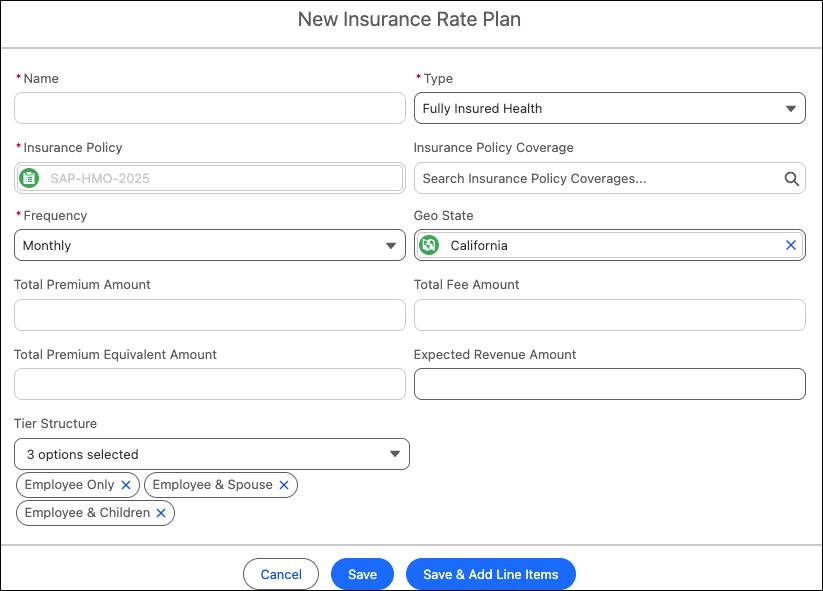This screenshot has height=591, width=823.
Task: Click the search magnifier in Insurance Policy Coverage
Action: 791,179
